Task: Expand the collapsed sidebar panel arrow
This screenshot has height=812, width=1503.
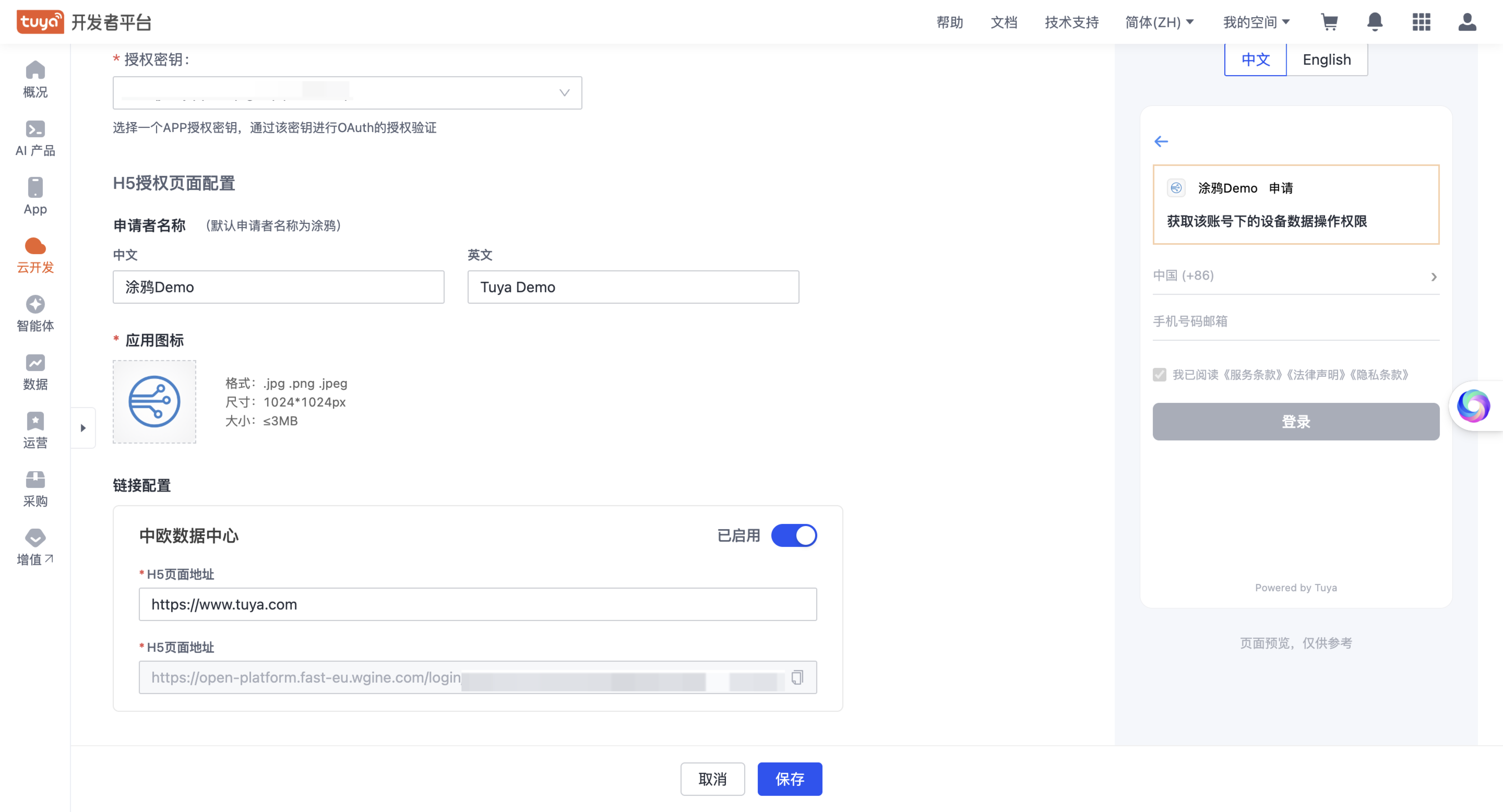Action: pyautogui.click(x=83, y=428)
